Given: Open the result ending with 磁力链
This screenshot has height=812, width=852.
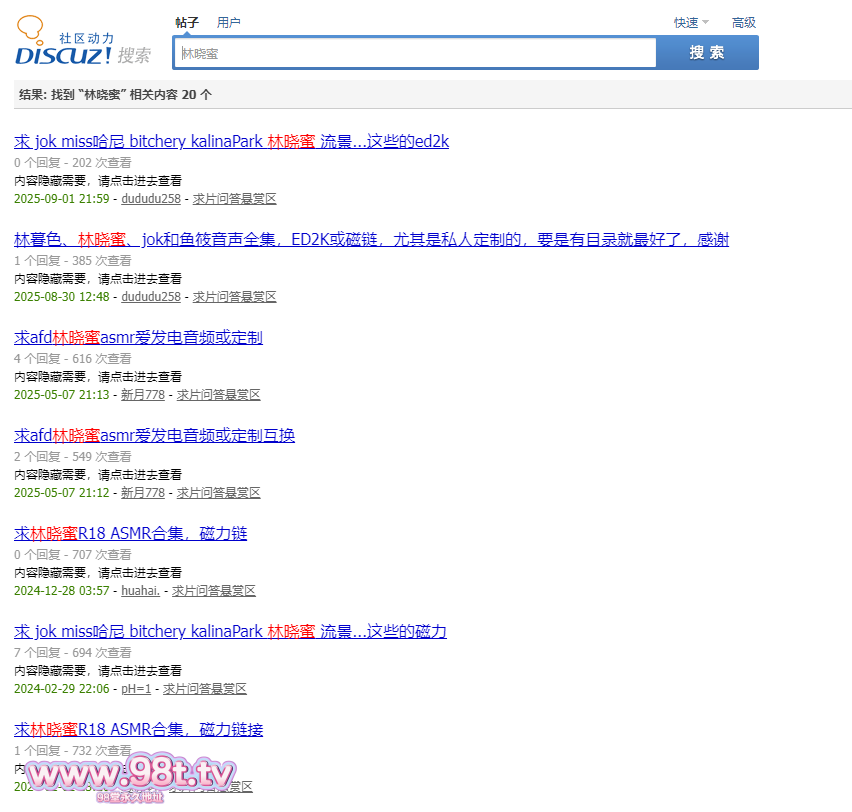Looking at the screenshot, I should (130, 533).
